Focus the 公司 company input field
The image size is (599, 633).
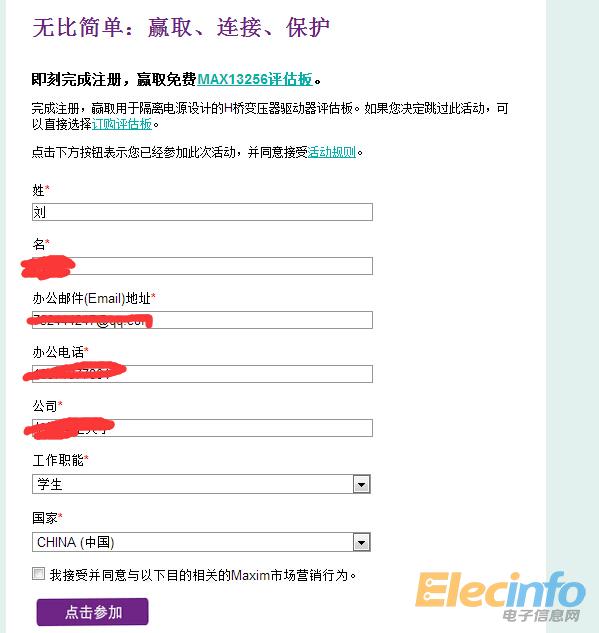click(x=202, y=428)
